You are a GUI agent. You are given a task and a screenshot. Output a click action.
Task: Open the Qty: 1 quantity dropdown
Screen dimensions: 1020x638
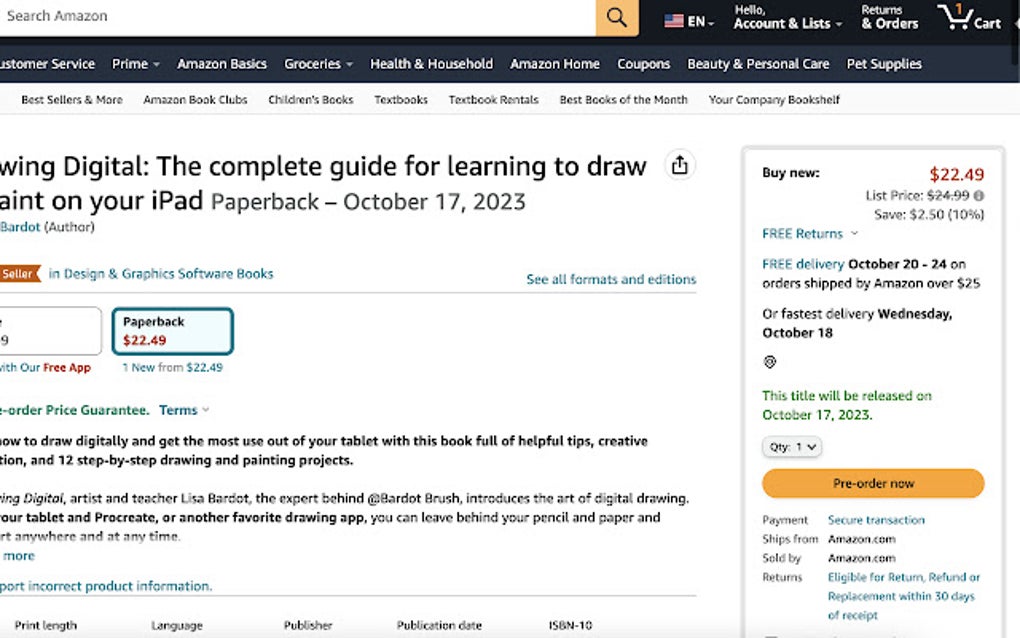tap(791, 447)
